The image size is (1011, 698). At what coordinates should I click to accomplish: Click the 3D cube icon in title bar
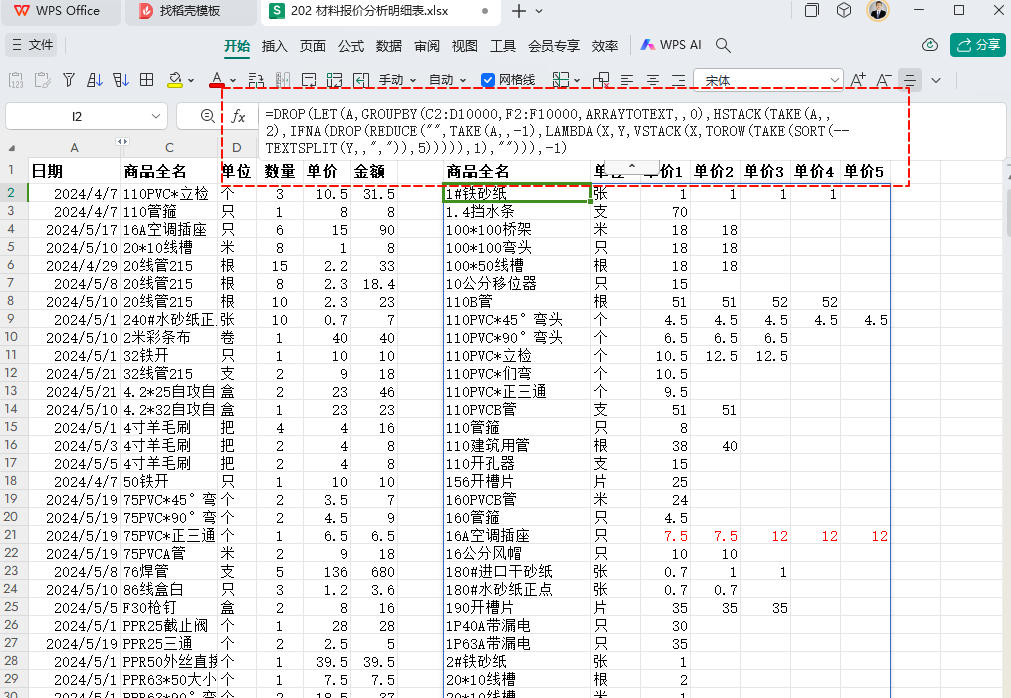[x=844, y=10]
